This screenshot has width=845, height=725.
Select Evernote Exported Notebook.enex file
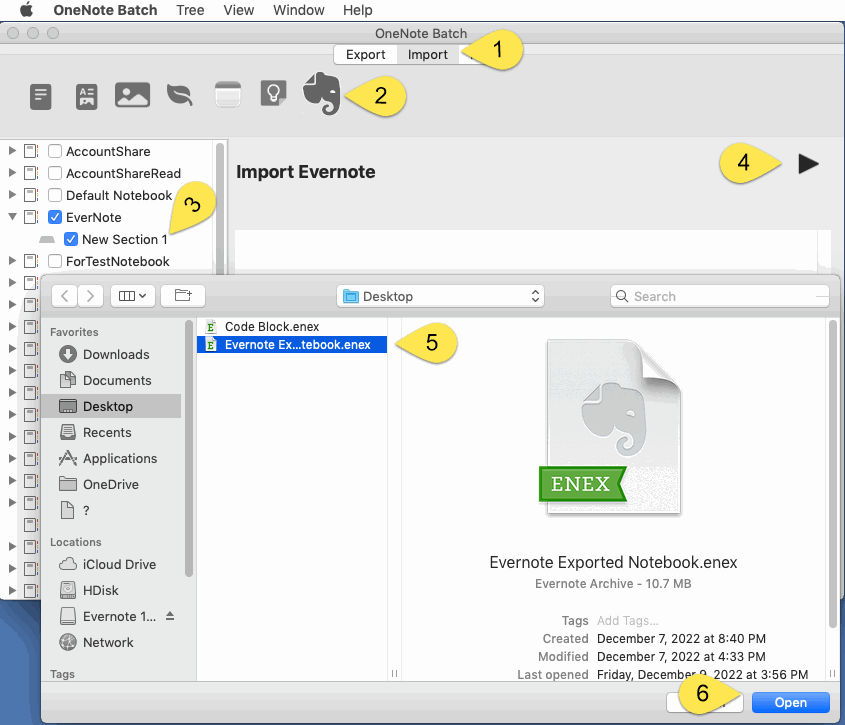[292, 344]
